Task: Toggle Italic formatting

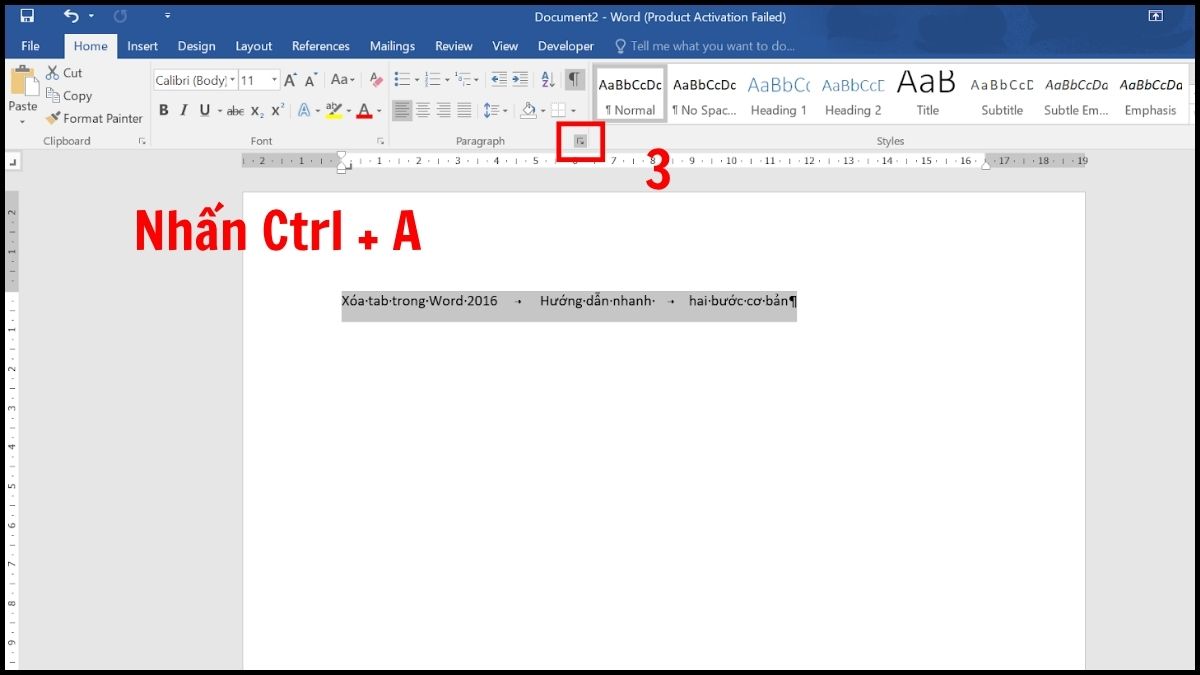Action: [182, 111]
